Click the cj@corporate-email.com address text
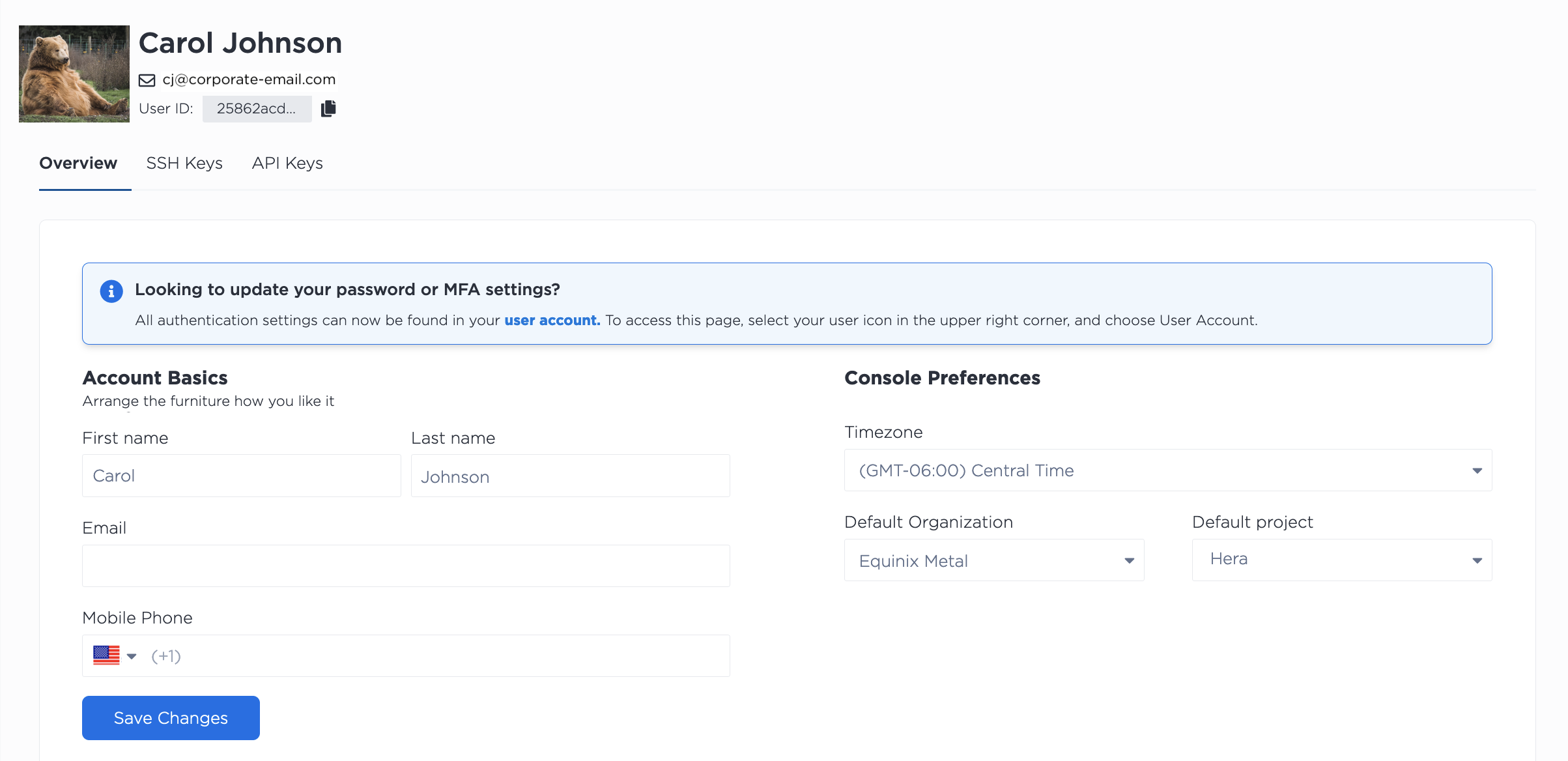This screenshot has width=1568, height=761. (249, 79)
